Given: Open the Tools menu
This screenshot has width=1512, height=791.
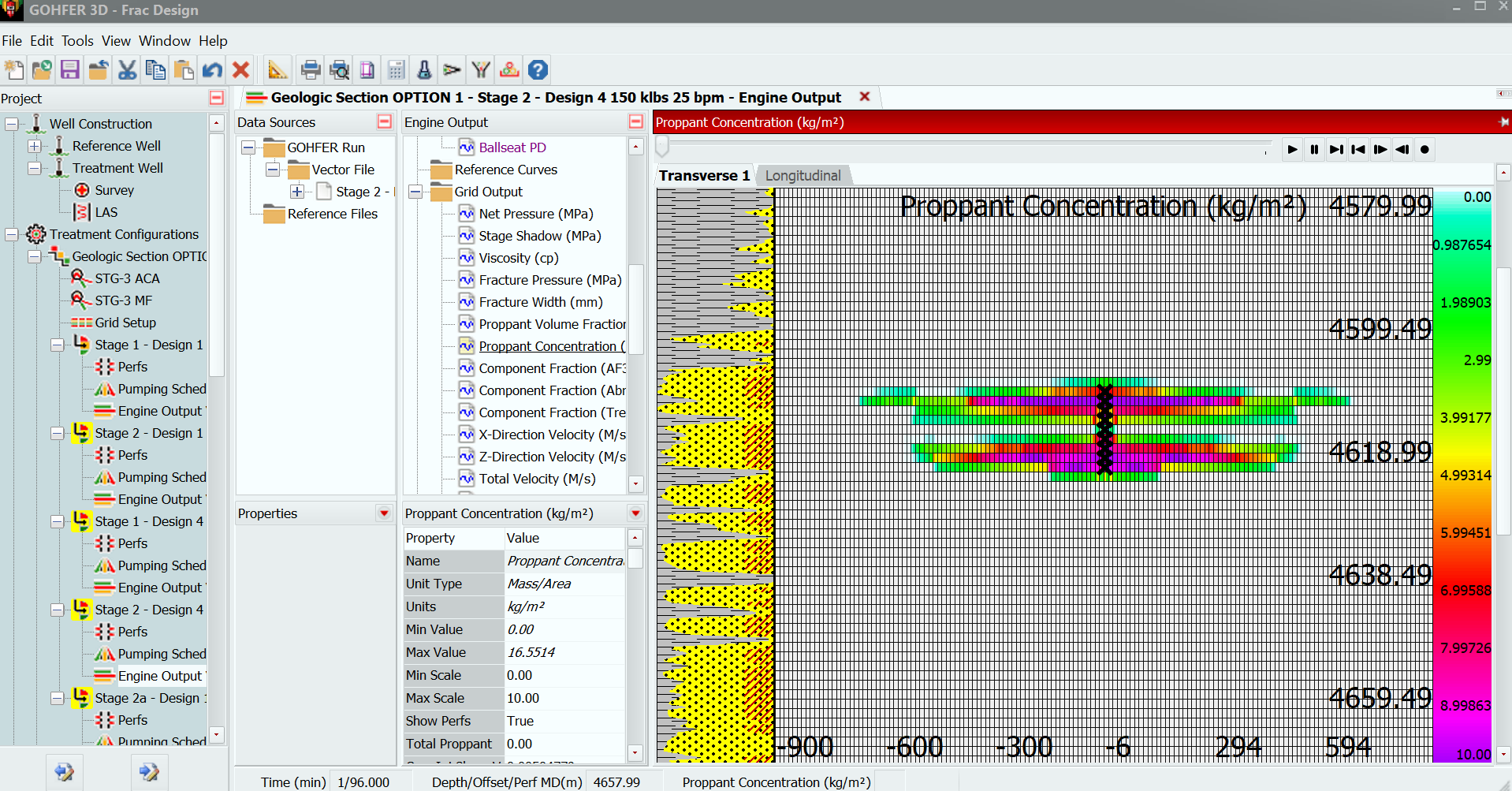Looking at the screenshot, I should 77,40.
